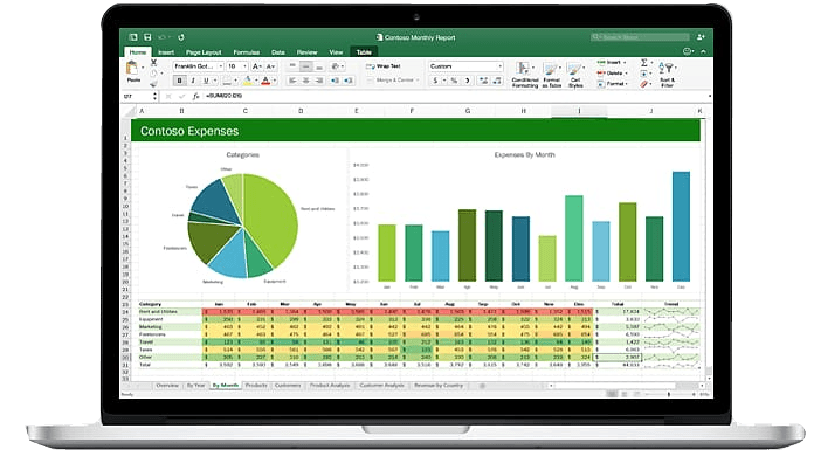Switch to the Data ribbon tab

coord(278,52)
